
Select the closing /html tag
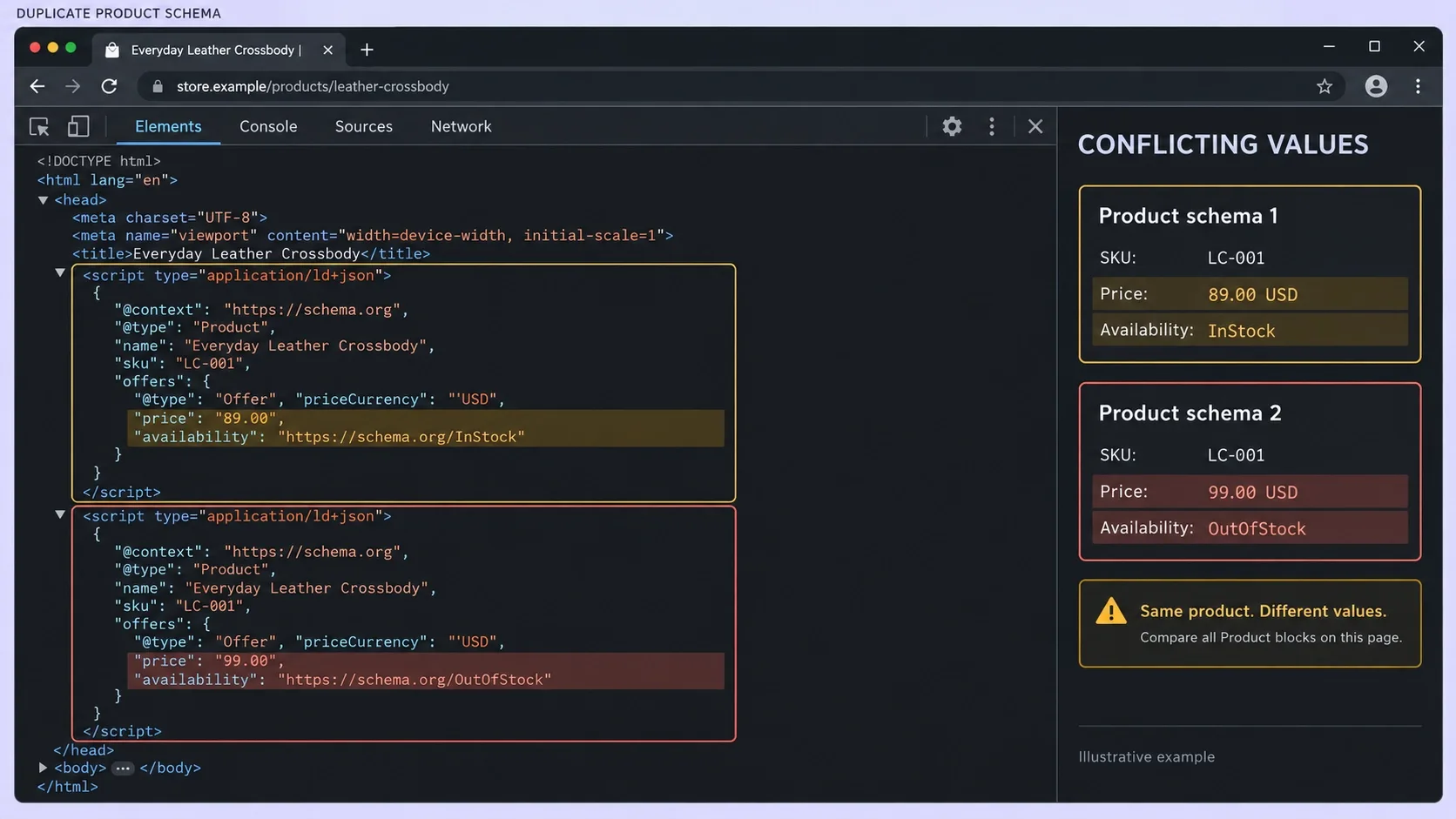(68, 787)
